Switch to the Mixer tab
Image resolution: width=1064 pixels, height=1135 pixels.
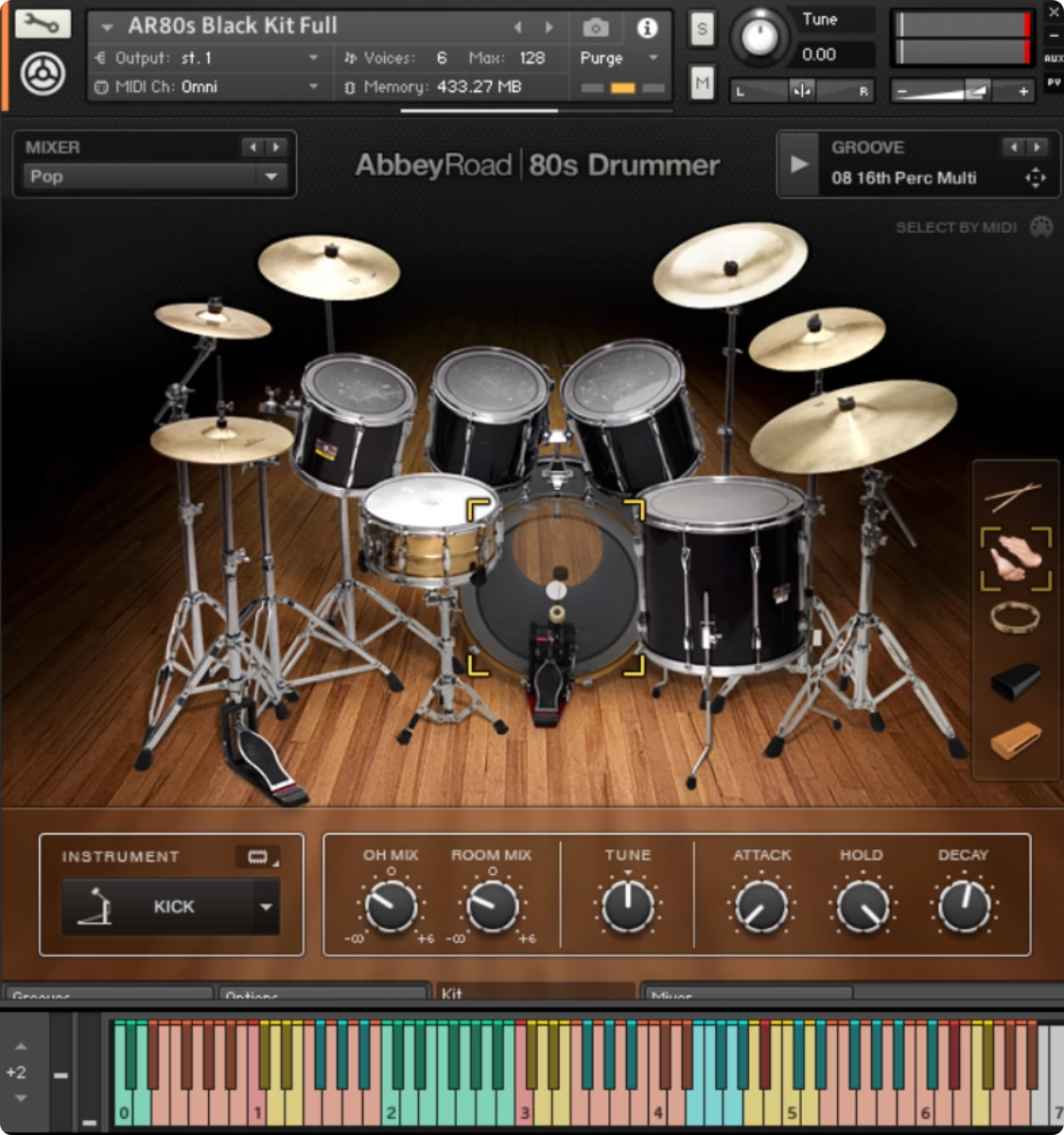coord(747,993)
